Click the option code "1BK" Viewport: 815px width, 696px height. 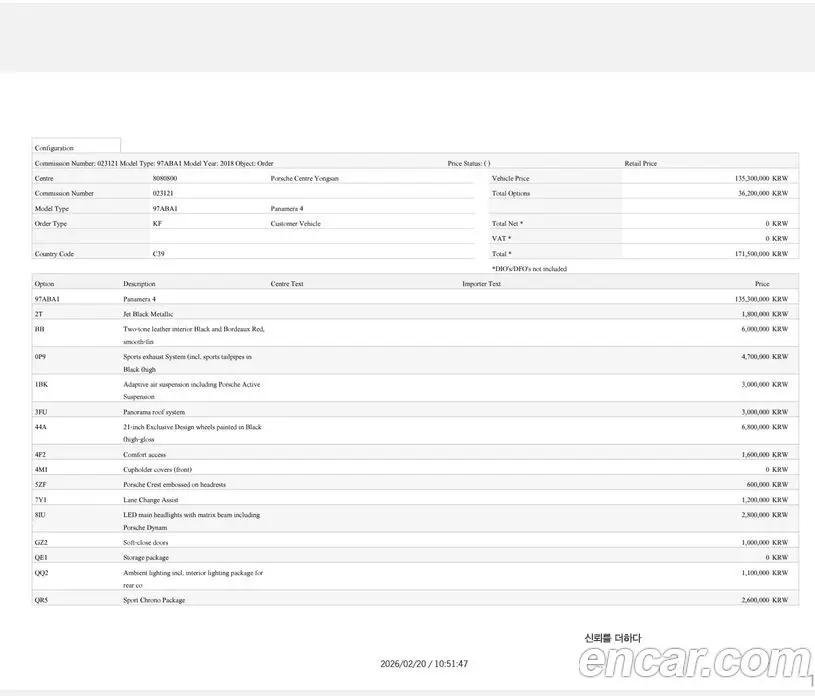click(x=41, y=384)
